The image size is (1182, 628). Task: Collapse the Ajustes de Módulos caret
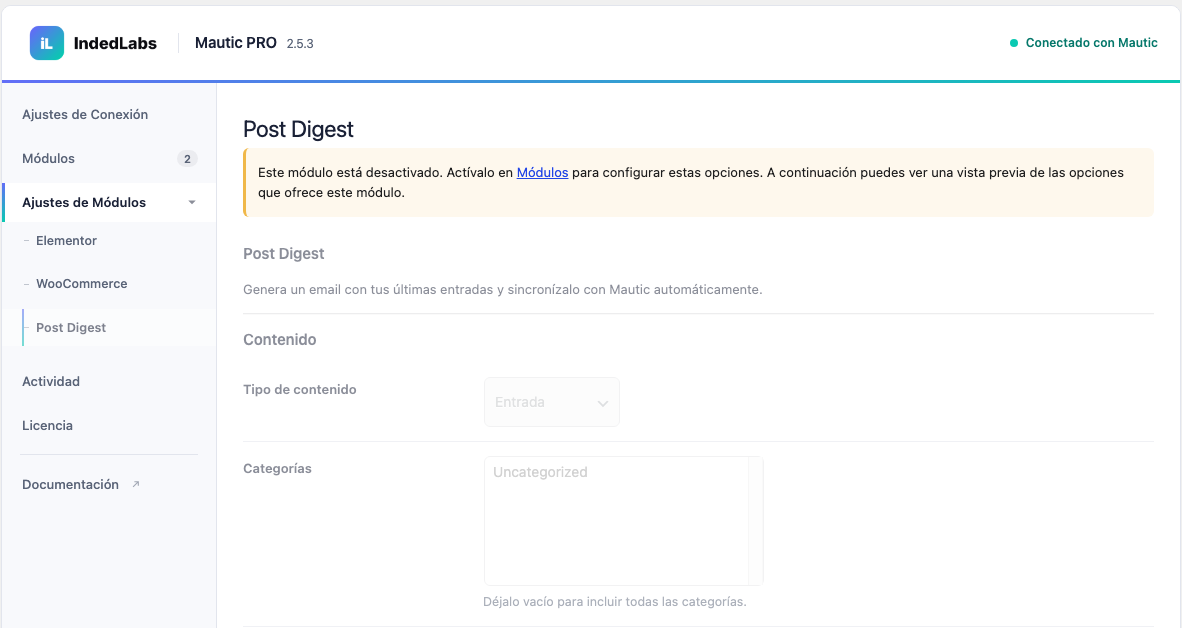click(x=191, y=202)
